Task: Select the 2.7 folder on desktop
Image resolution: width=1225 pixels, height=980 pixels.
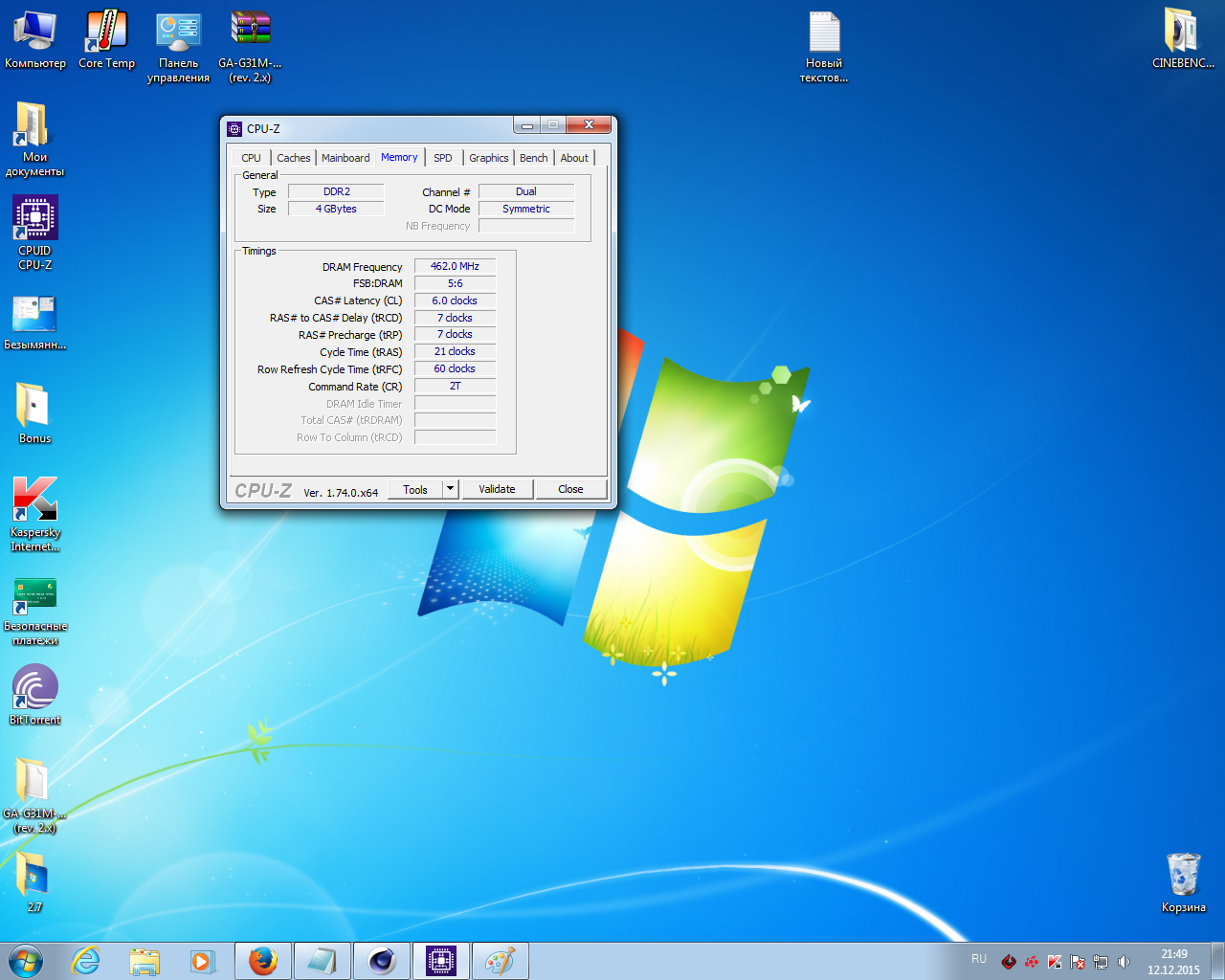Action: 34,880
